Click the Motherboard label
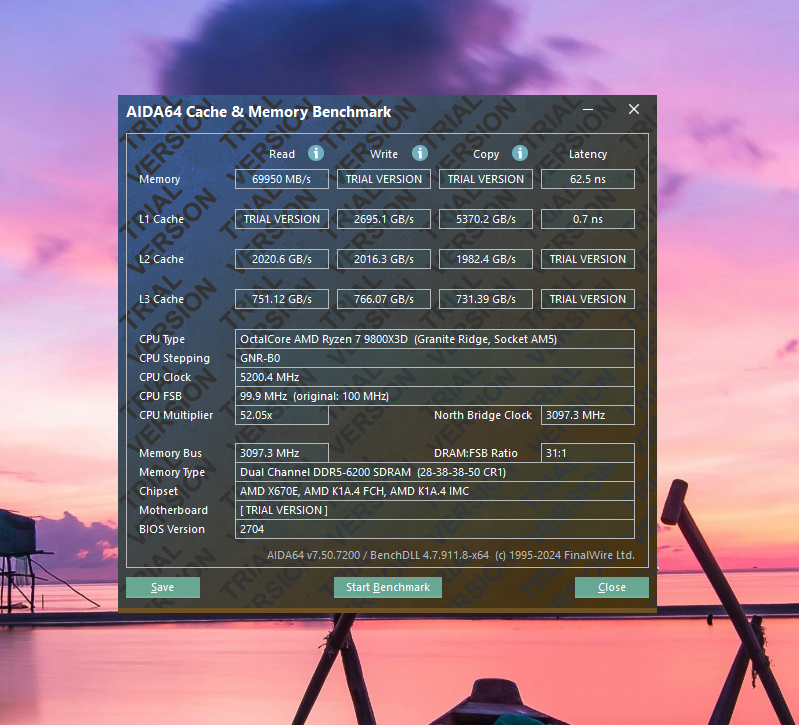The width and height of the screenshot is (799, 725). click(173, 510)
